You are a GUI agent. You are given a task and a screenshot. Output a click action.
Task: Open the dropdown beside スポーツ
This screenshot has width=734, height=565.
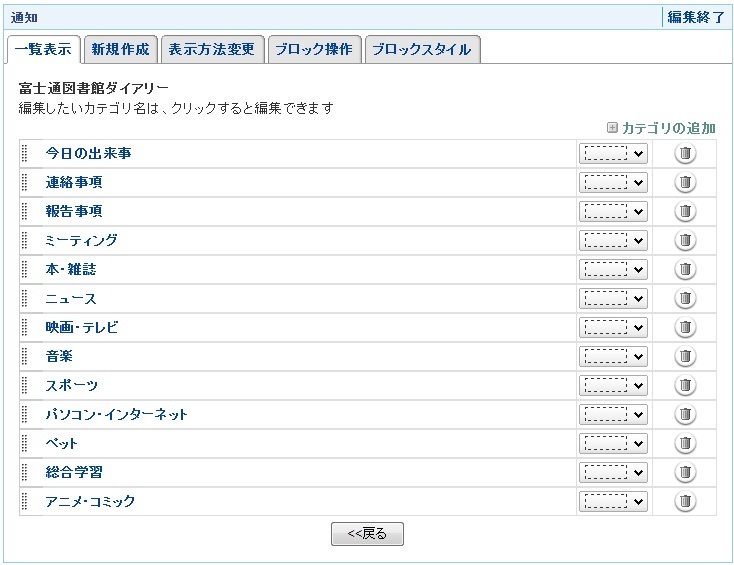tap(613, 385)
